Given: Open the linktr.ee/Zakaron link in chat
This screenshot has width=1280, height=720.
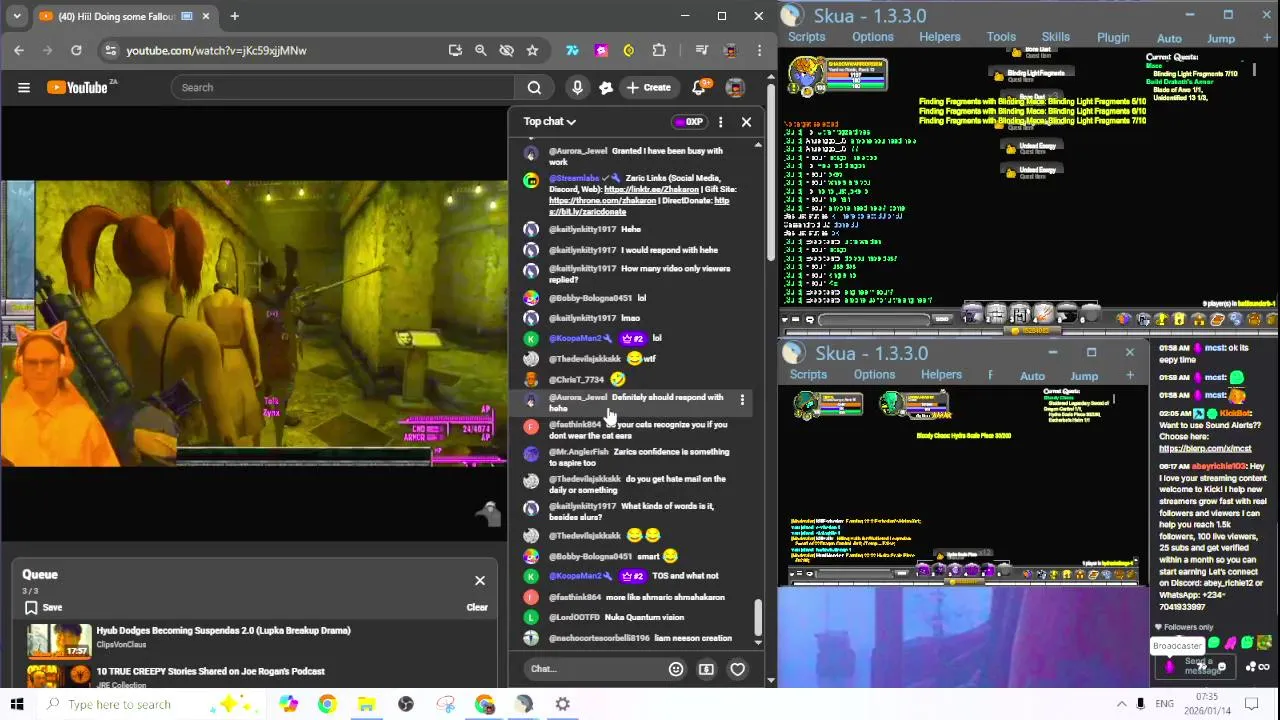Looking at the screenshot, I should click(651, 189).
